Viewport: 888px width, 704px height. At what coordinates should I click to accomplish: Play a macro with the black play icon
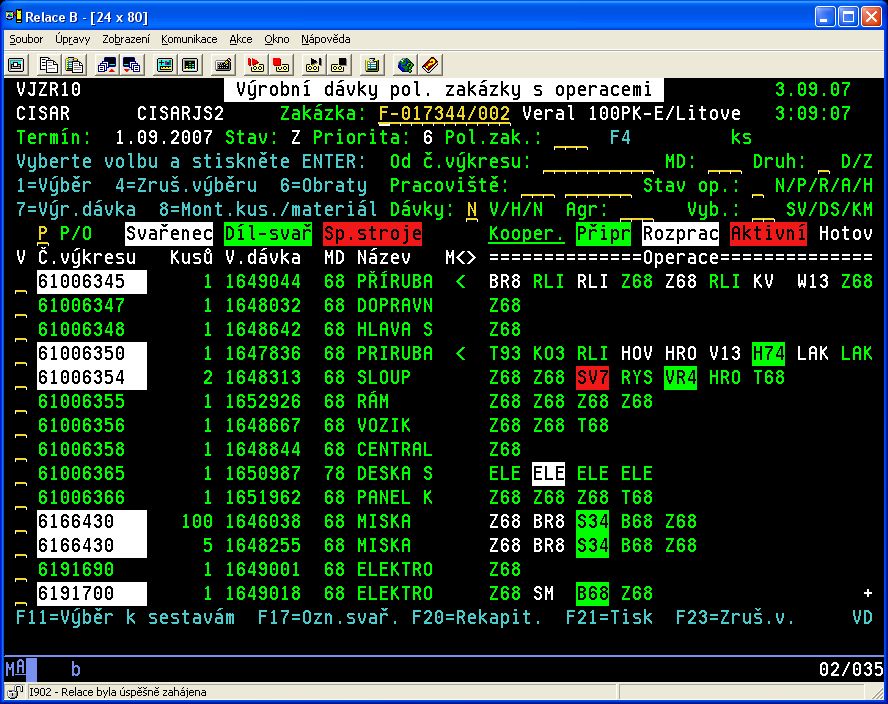(x=313, y=65)
